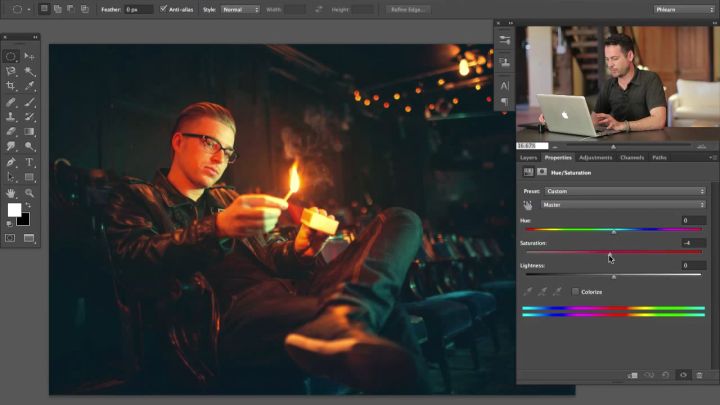Screen dimensions: 720x405
Task: Click the Lightness value field
Action: pos(693,265)
